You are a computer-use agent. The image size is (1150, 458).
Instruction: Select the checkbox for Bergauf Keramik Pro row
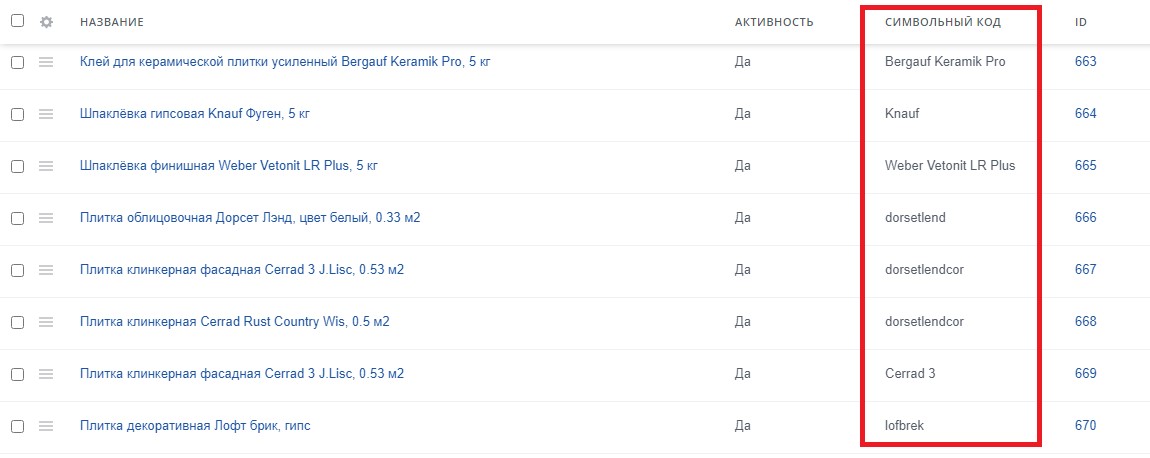click(x=17, y=62)
